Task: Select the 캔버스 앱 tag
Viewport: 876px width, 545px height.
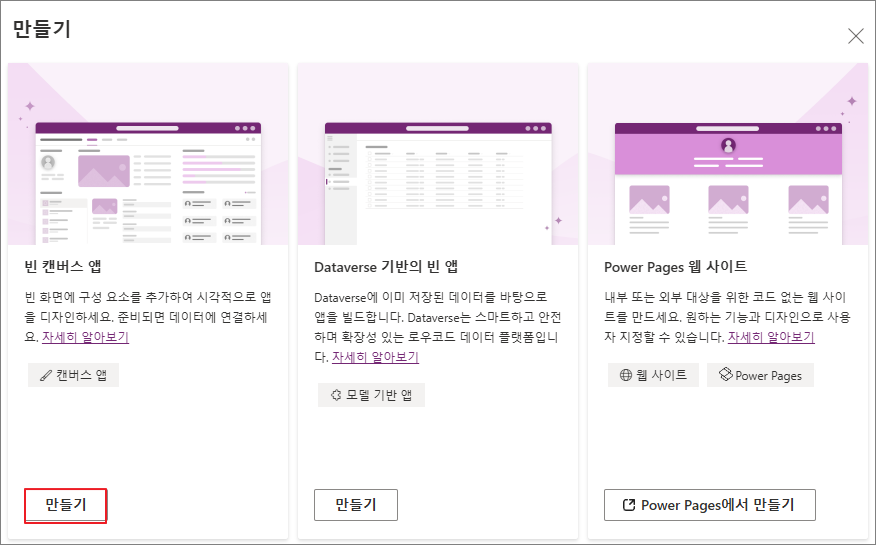Action: 73,375
